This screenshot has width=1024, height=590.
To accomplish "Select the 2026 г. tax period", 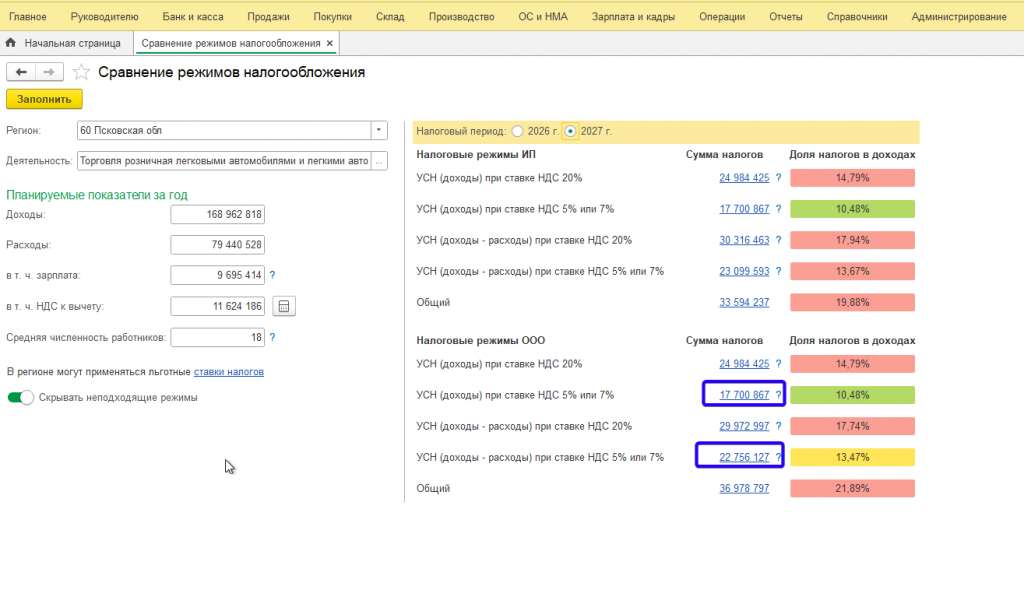I will pos(518,131).
